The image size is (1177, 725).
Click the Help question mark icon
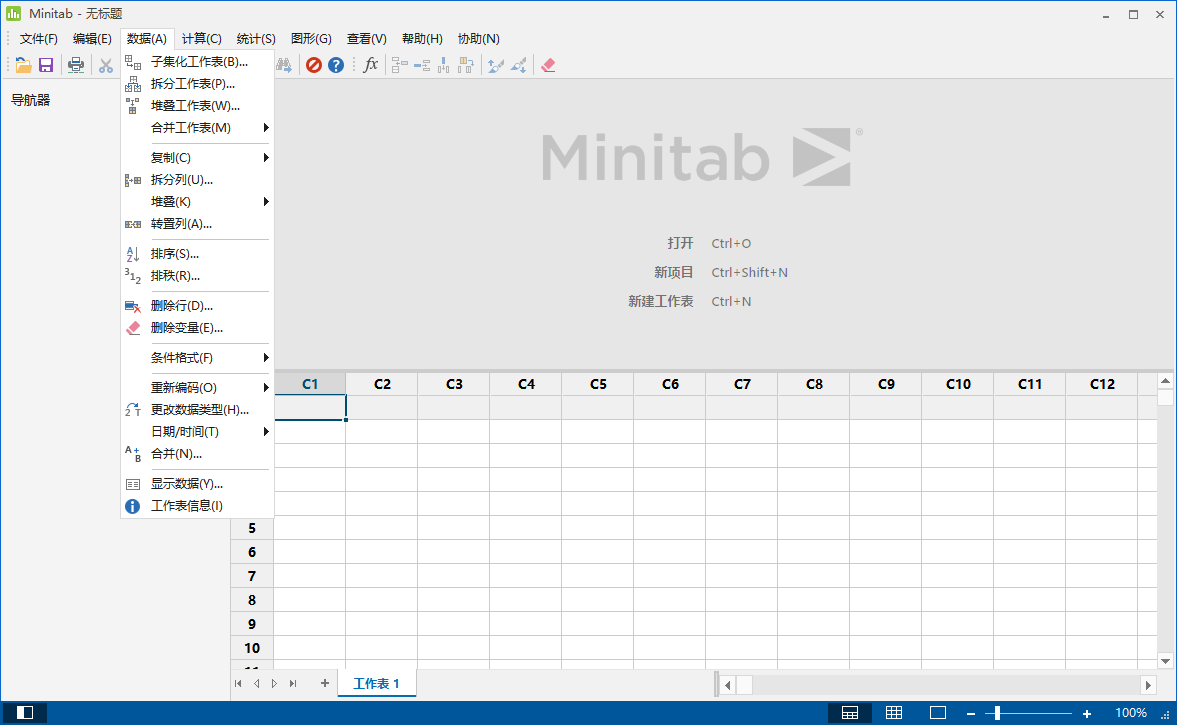click(335, 64)
